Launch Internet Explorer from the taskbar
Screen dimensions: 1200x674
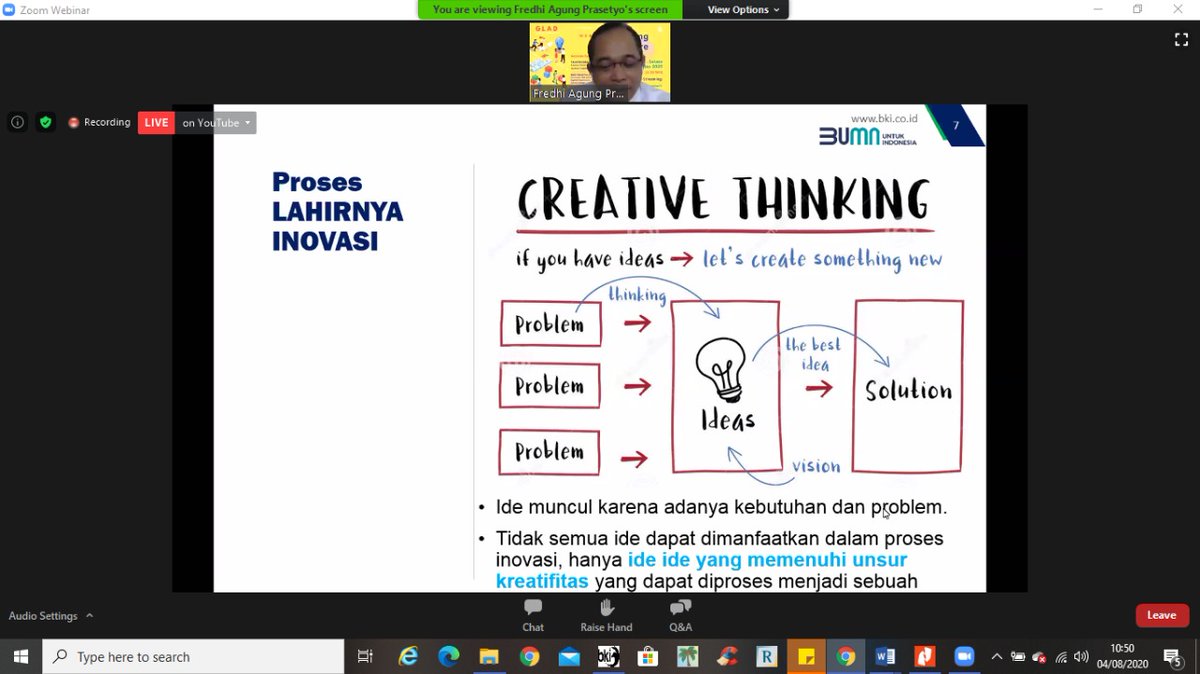pyautogui.click(x=408, y=656)
